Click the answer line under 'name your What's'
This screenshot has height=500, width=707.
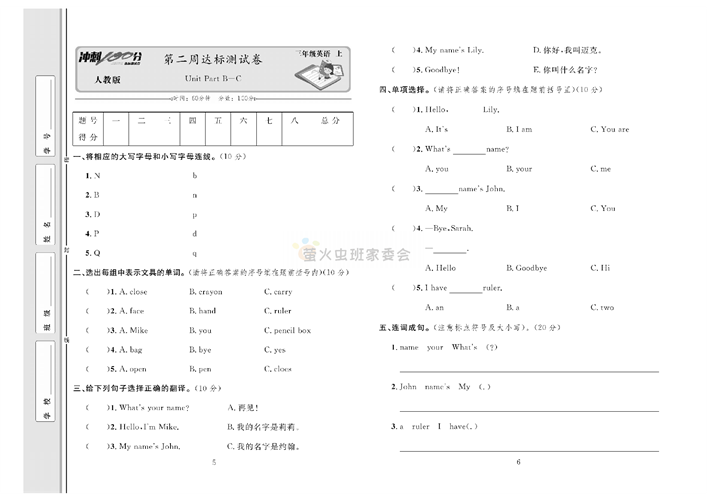click(x=529, y=372)
